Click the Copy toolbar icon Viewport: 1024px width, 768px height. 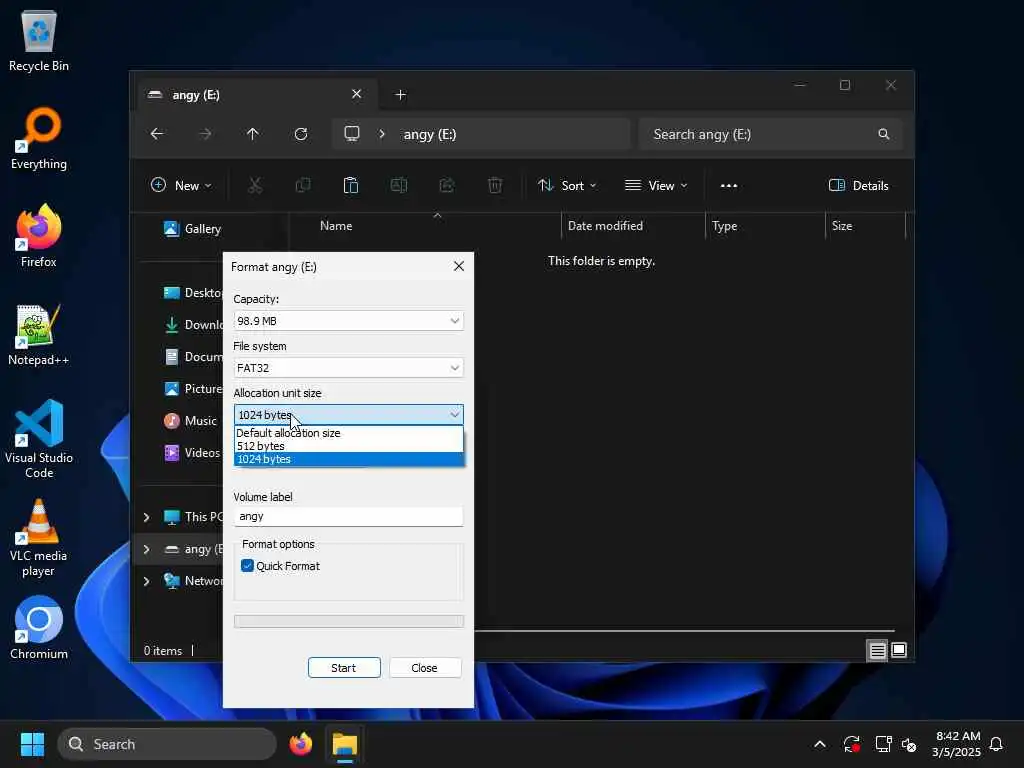303,185
